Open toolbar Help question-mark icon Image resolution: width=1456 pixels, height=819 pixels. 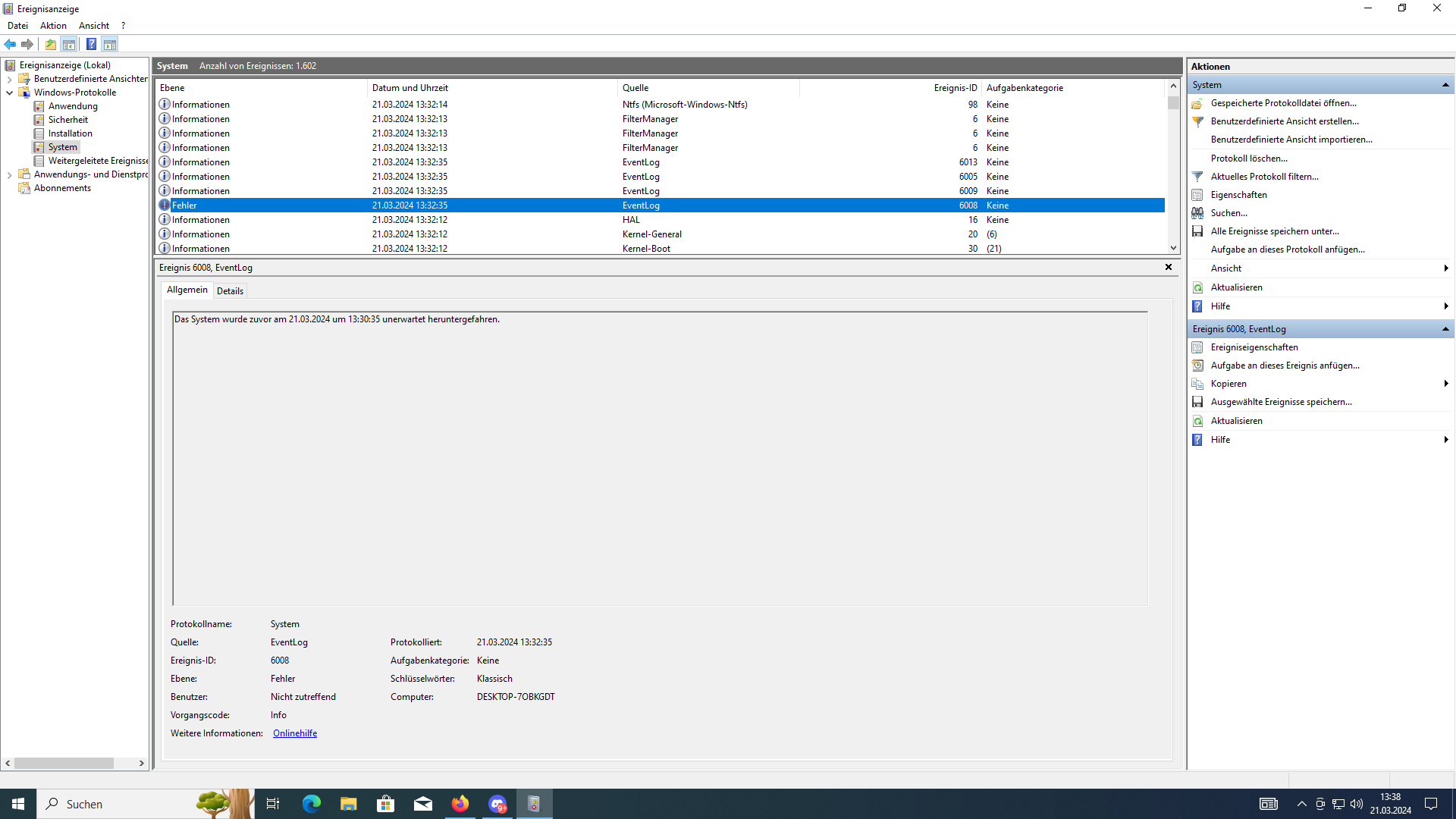[x=91, y=44]
